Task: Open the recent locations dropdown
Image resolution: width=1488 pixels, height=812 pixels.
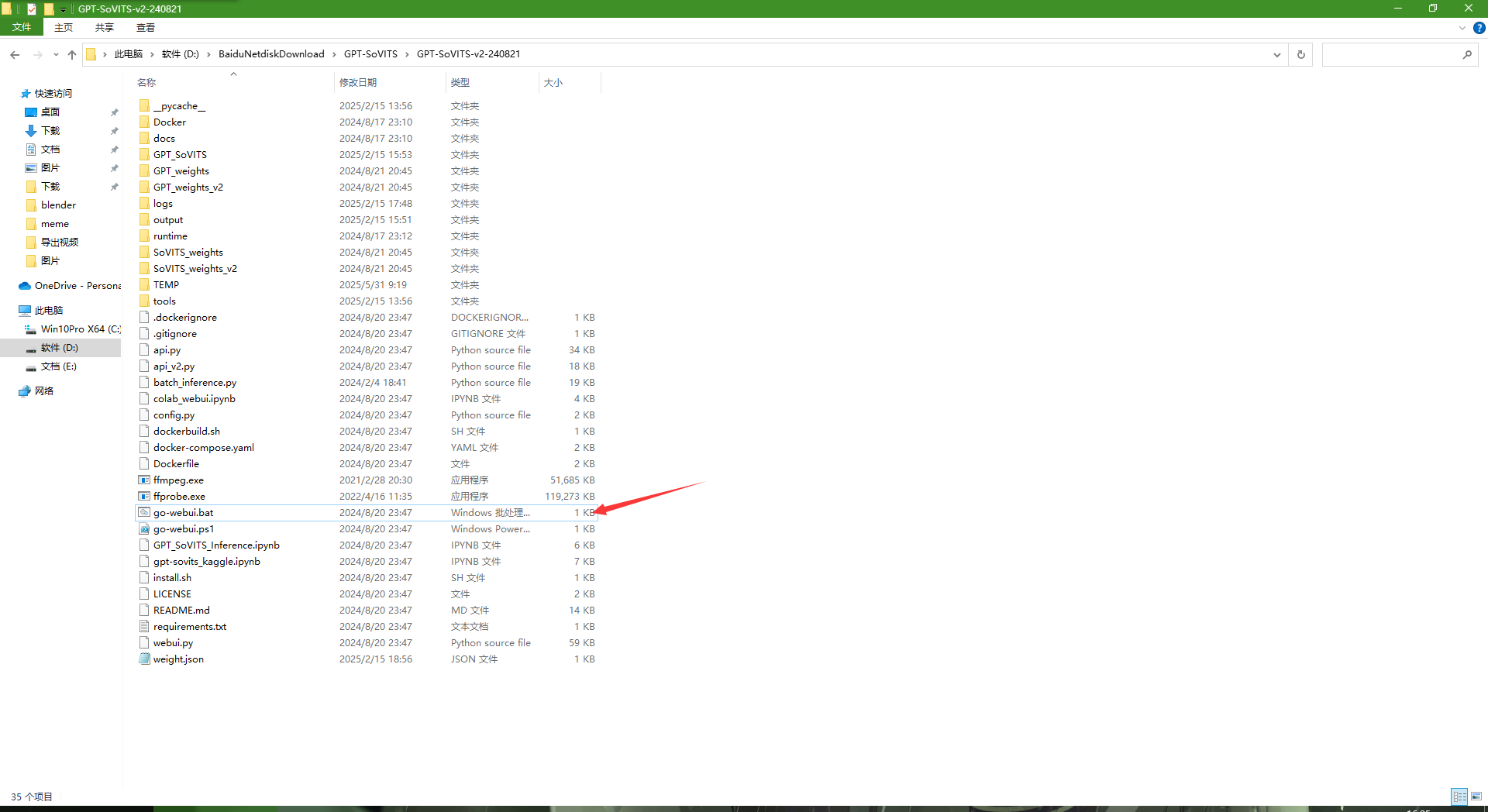Action: (x=56, y=54)
